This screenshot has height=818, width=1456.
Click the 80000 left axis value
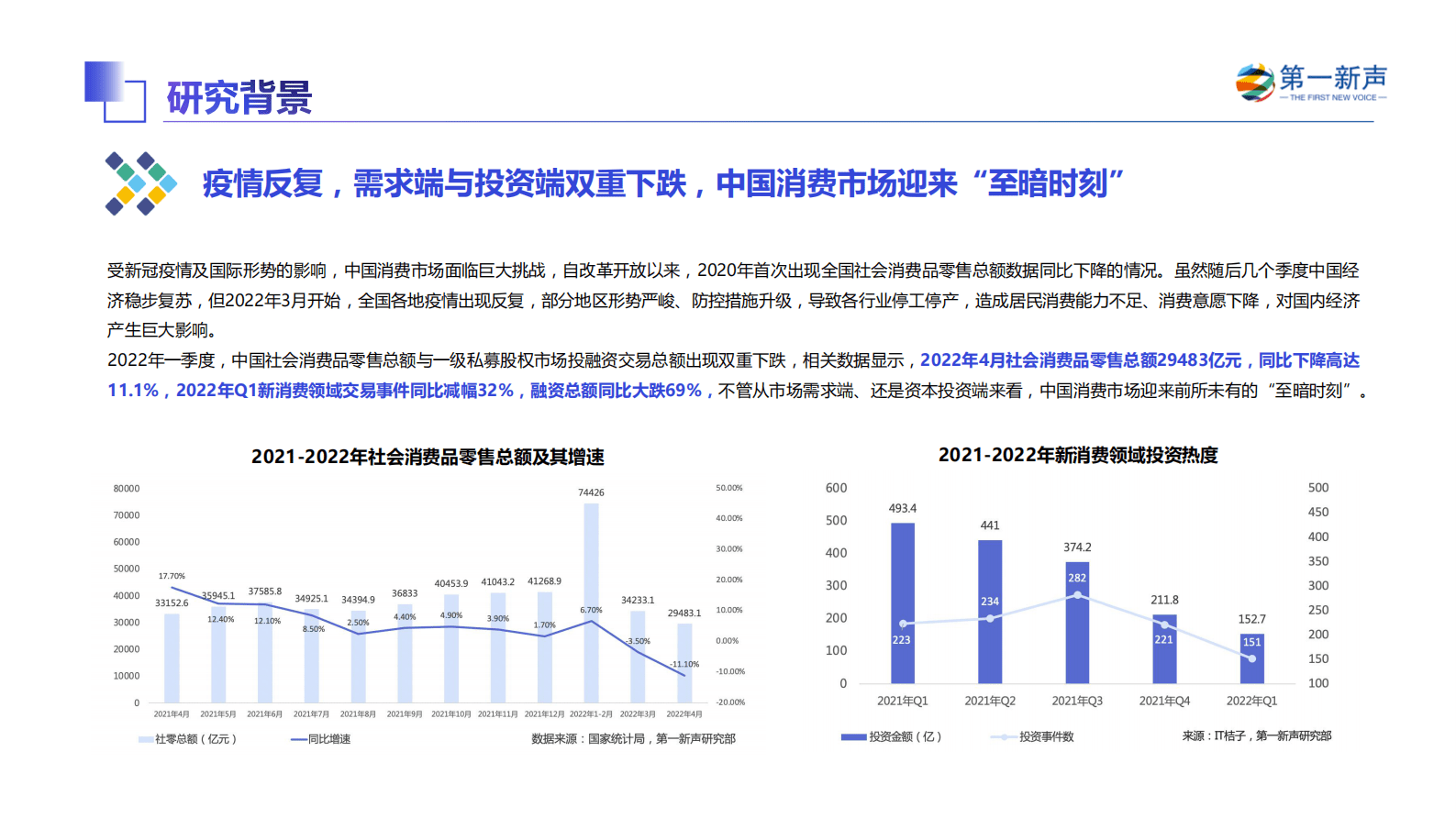point(127,489)
